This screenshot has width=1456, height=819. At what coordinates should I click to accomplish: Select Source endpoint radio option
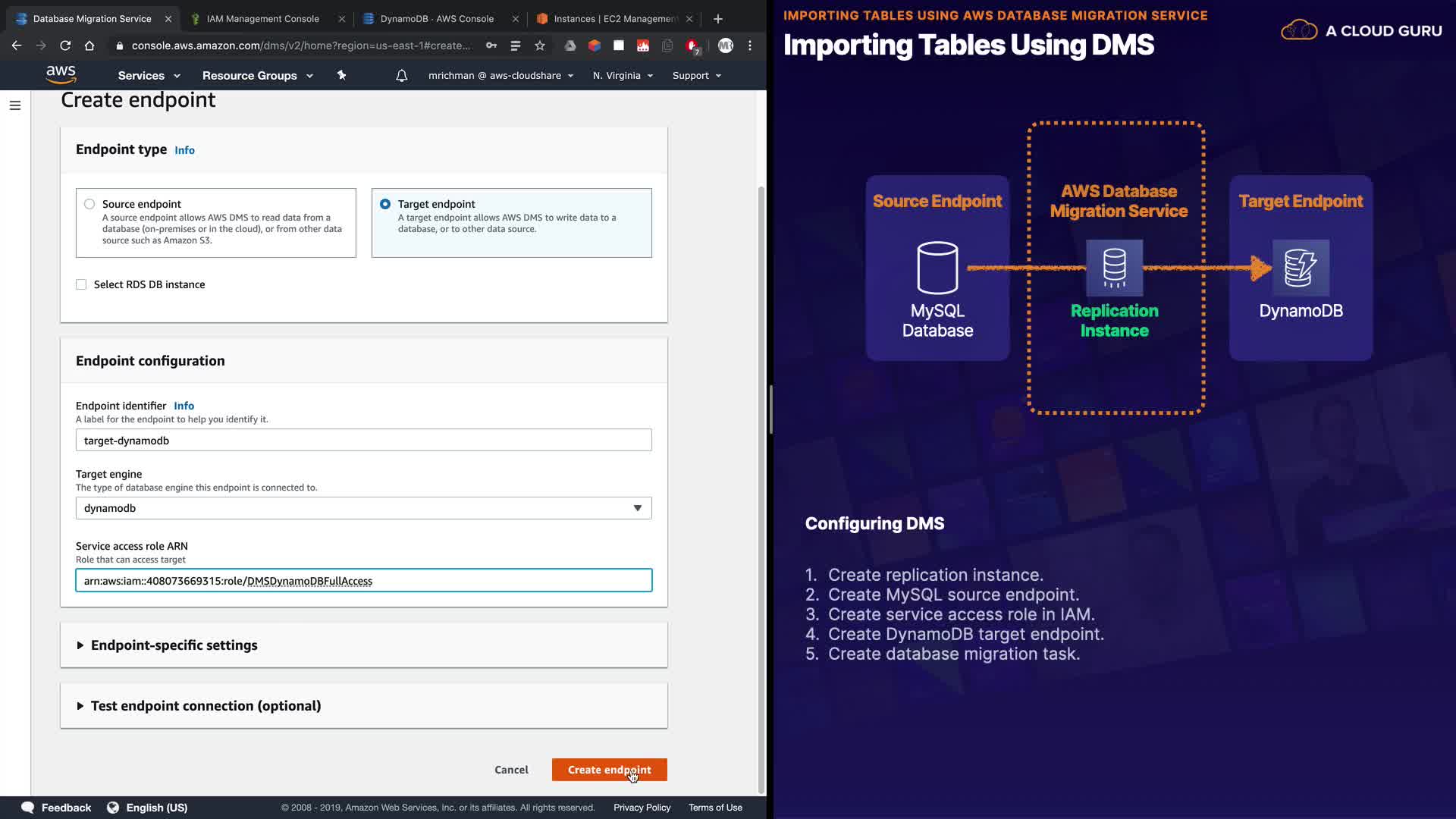[89, 204]
